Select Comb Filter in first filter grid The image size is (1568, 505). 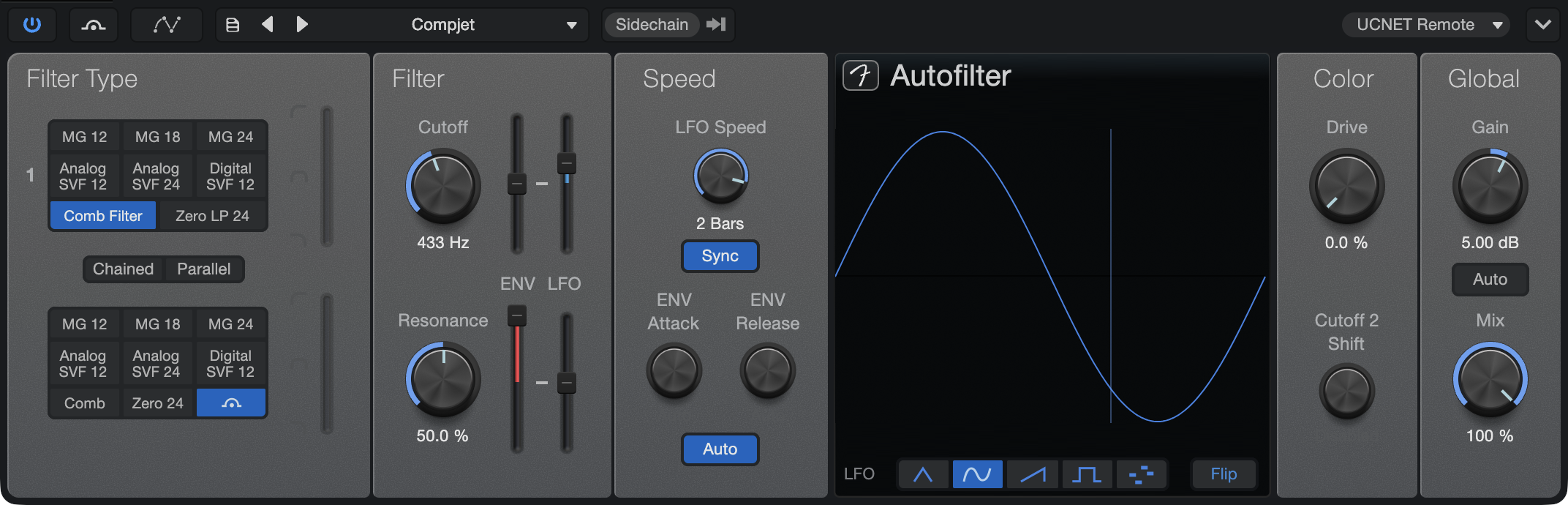pos(103,216)
